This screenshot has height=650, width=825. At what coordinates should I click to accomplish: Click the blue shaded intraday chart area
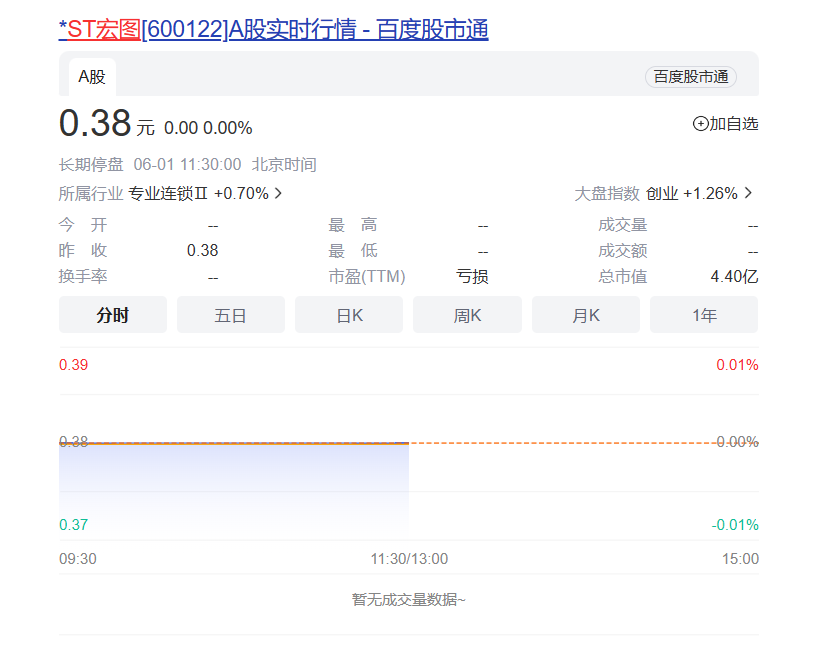234,485
